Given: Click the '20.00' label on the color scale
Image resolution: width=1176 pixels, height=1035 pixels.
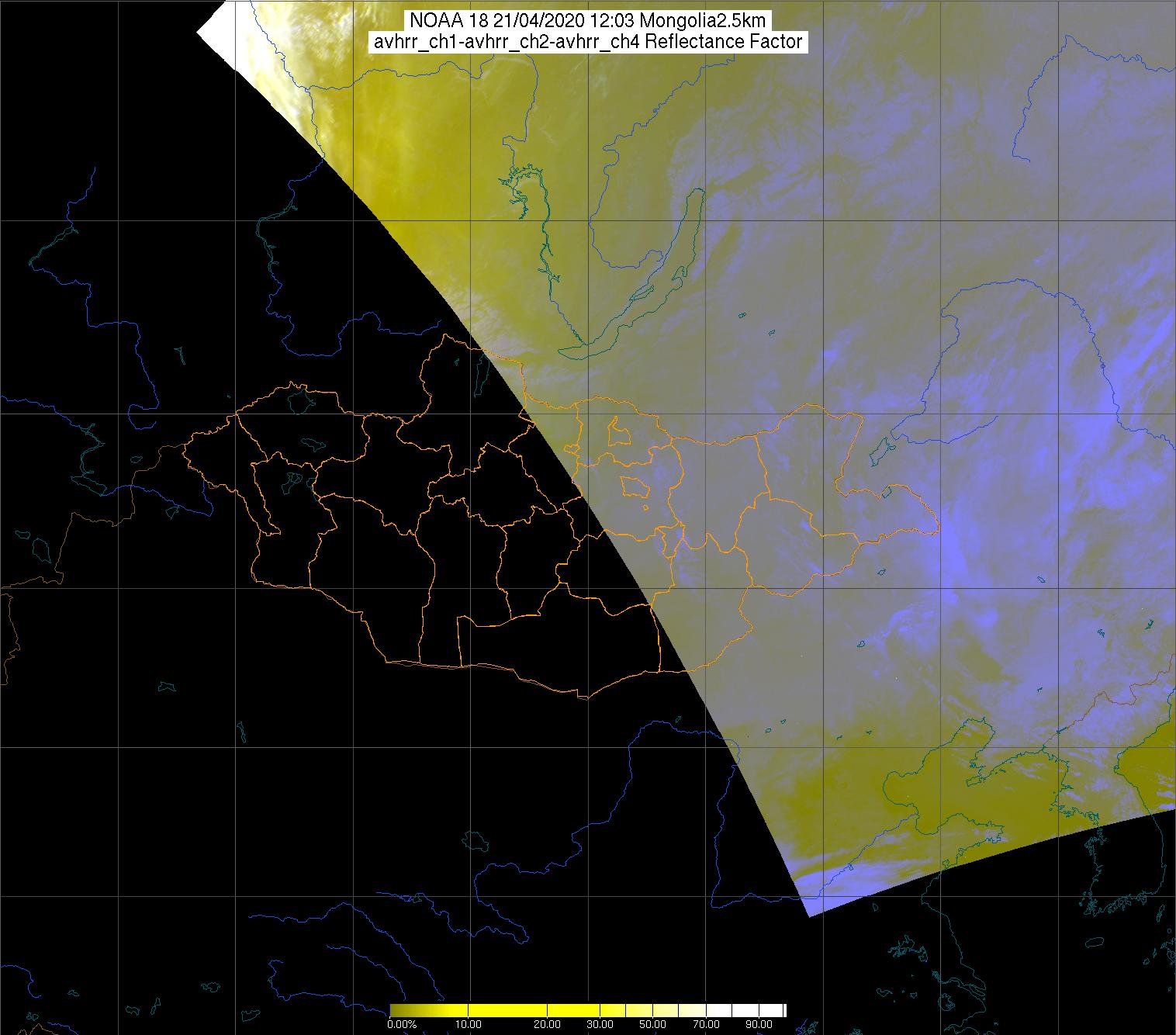Looking at the screenshot, I should tap(547, 1024).
